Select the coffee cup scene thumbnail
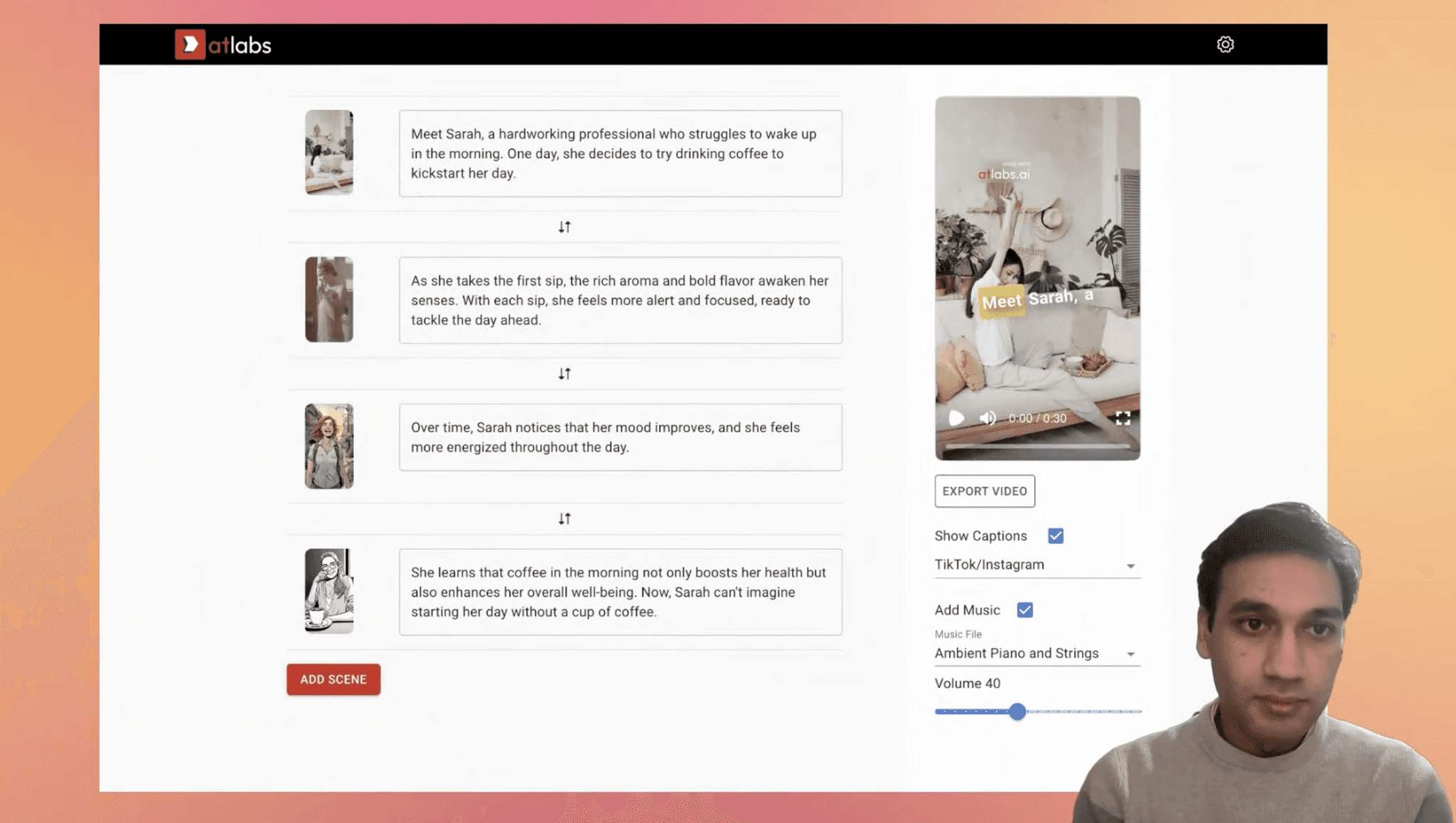The image size is (1456, 823). coord(328,591)
